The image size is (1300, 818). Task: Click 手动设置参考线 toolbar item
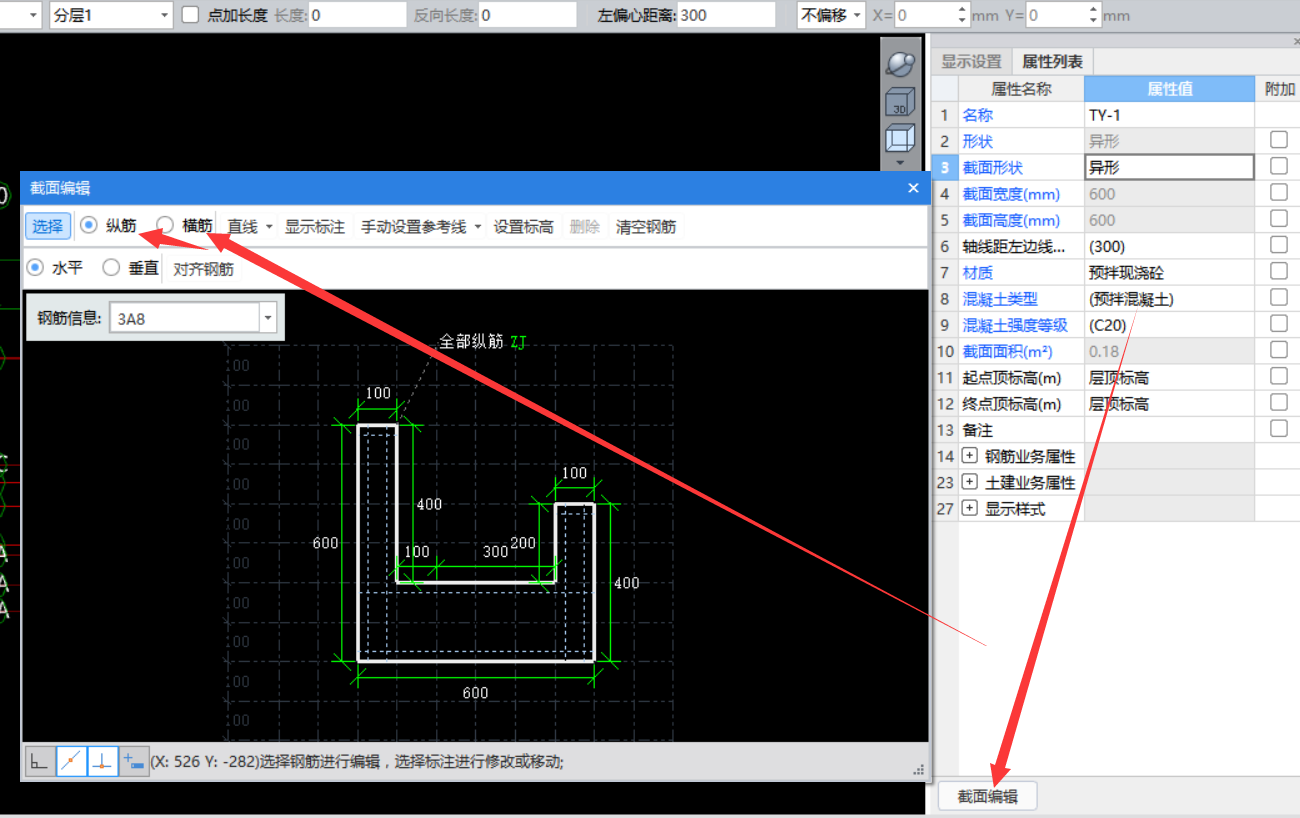(414, 227)
